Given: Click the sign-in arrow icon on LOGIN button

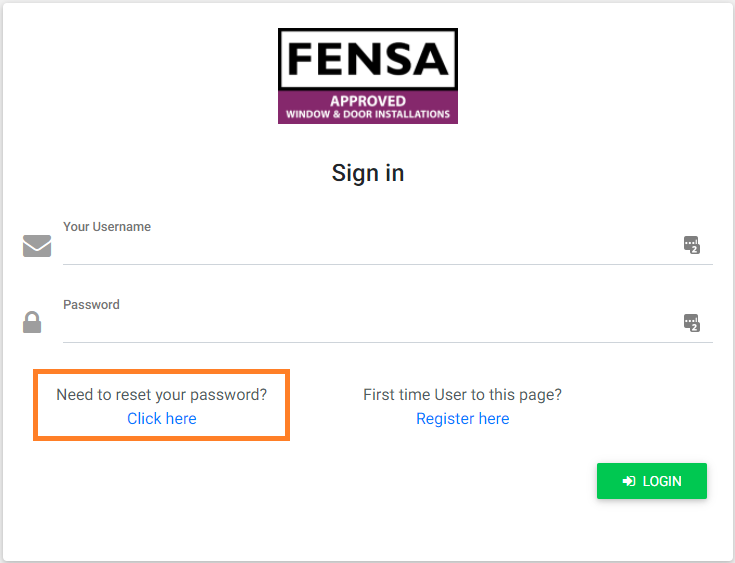Looking at the screenshot, I should pyautogui.click(x=629, y=481).
